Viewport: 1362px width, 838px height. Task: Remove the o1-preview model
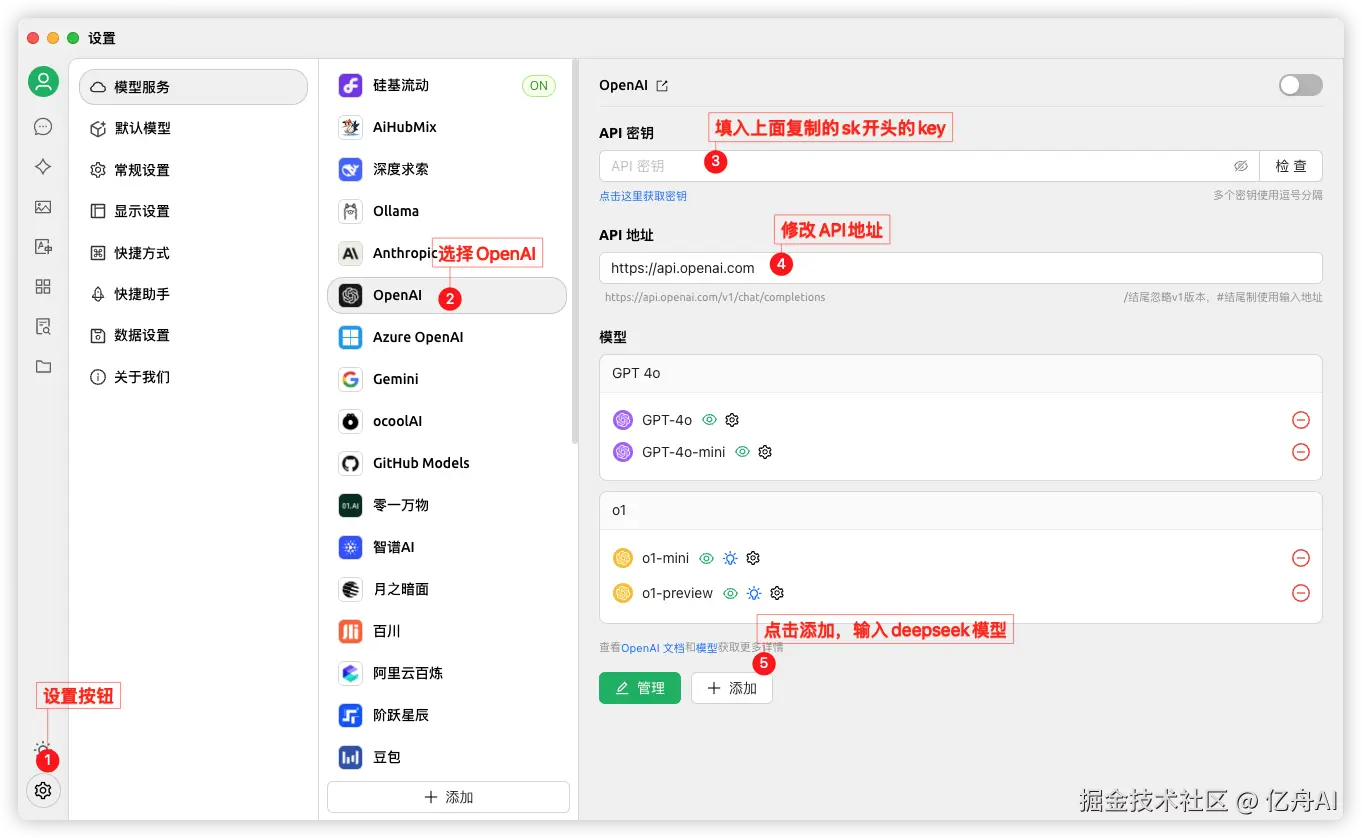1301,593
